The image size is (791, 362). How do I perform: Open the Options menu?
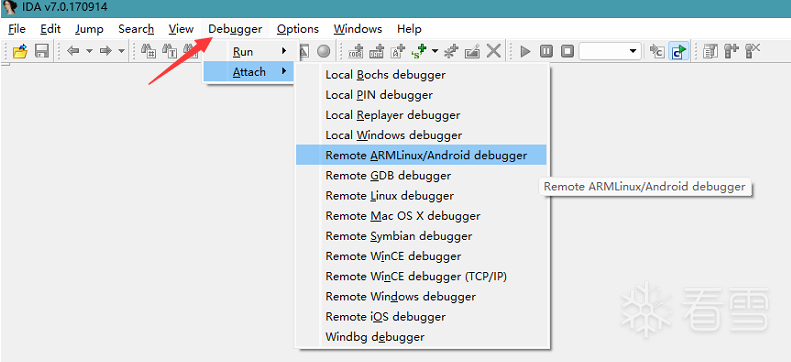[298, 29]
